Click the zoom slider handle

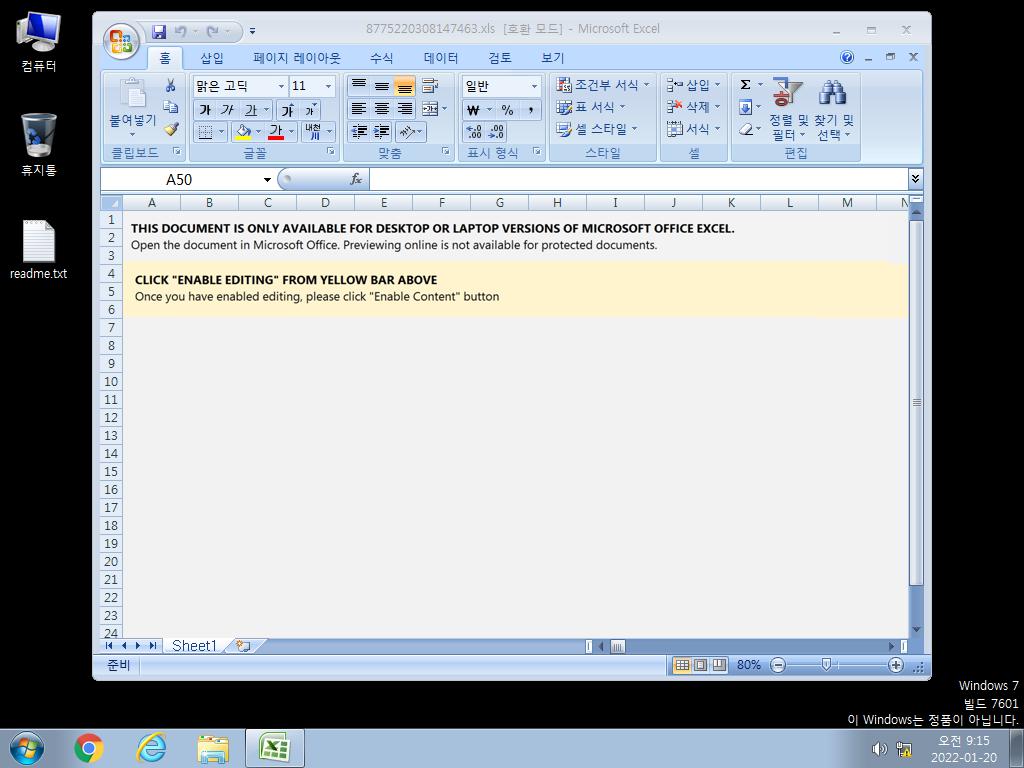tap(825, 665)
